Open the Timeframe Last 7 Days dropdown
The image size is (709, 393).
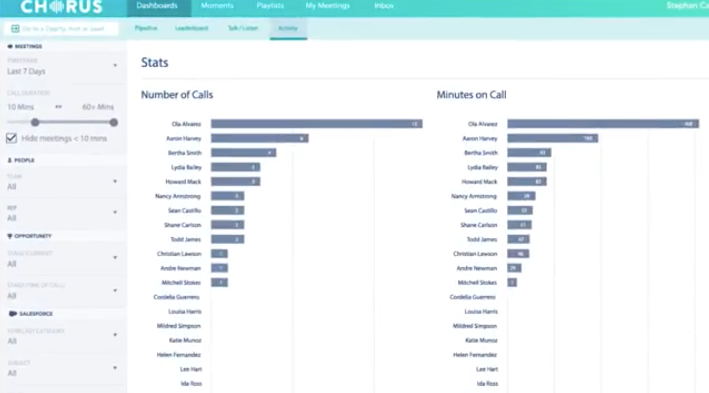(x=62, y=67)
